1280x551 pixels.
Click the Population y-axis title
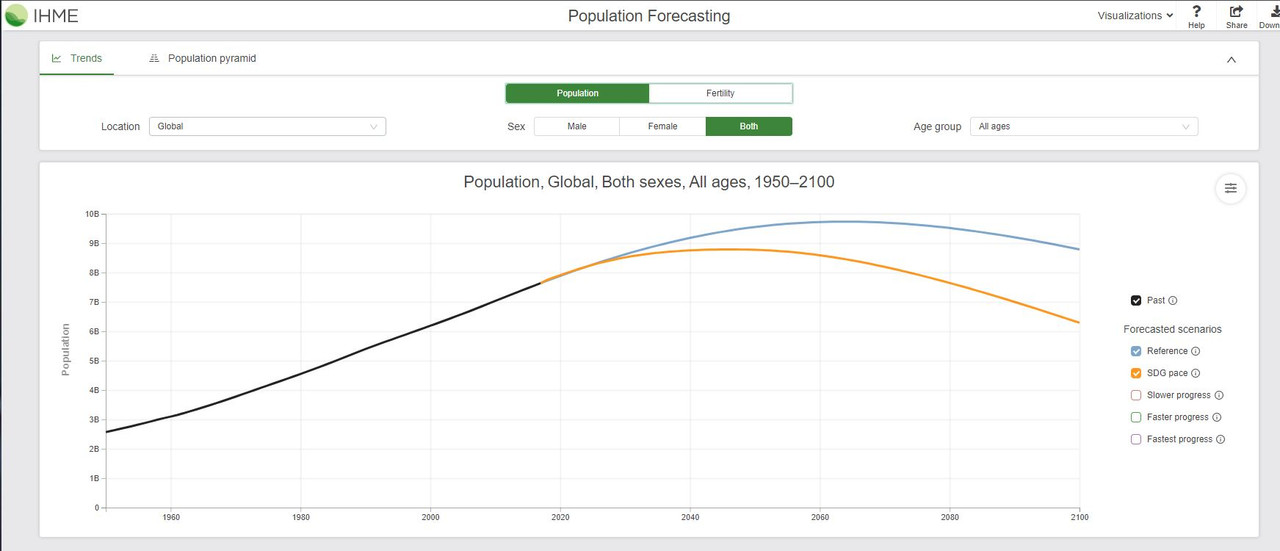(x=66, y=349)
